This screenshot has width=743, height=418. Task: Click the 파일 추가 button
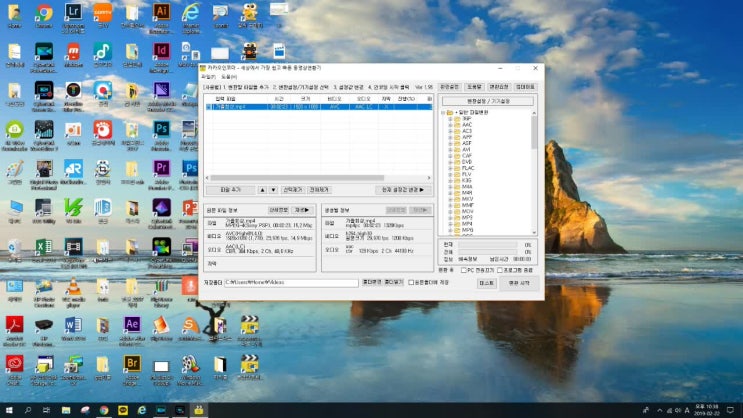coord(229,189)
